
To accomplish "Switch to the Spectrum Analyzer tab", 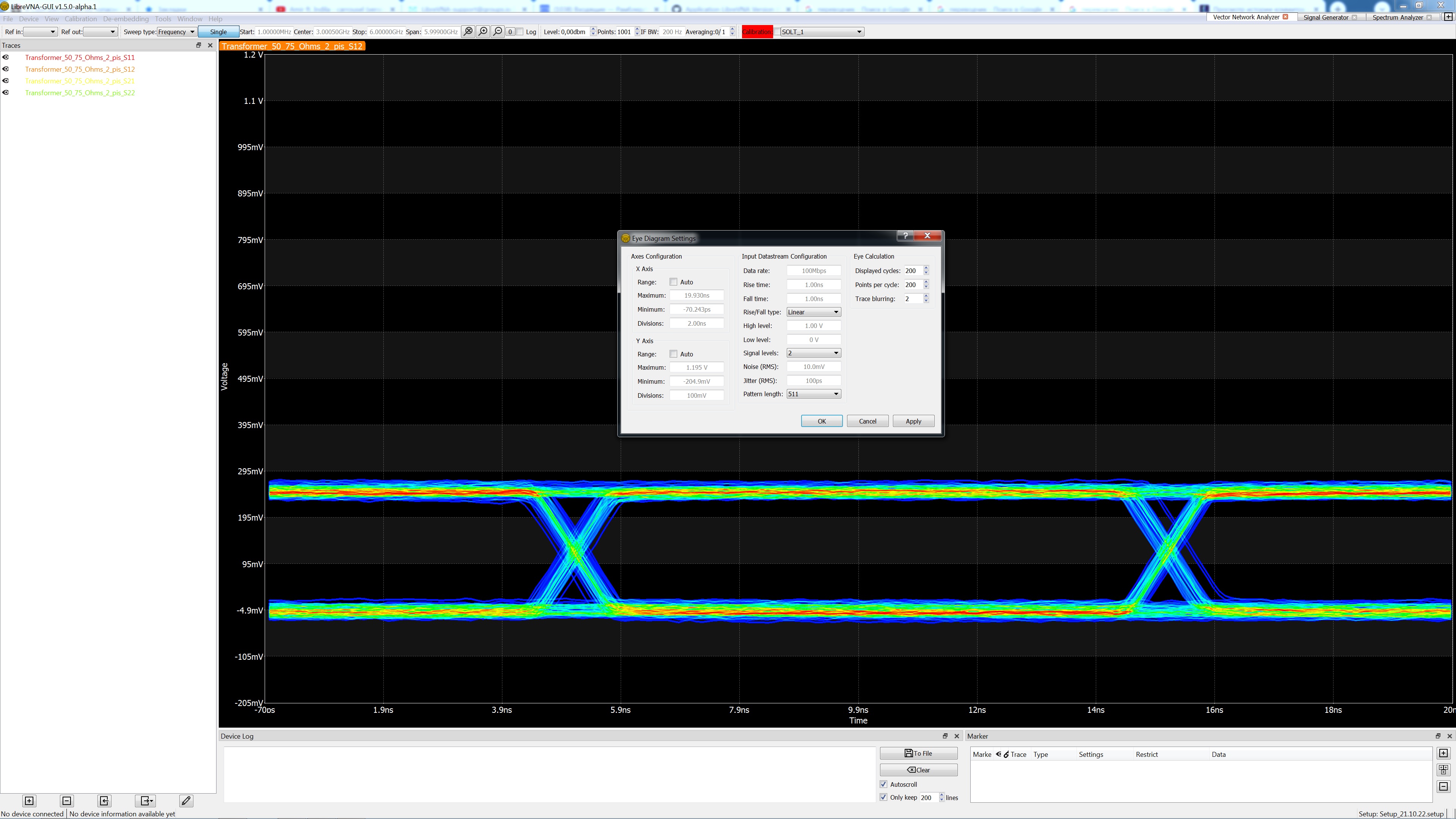I will tap(1397, 17).
